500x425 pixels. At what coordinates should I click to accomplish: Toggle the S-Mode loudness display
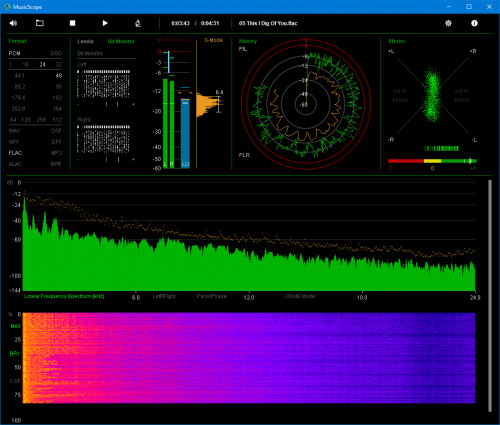(213, 40)
